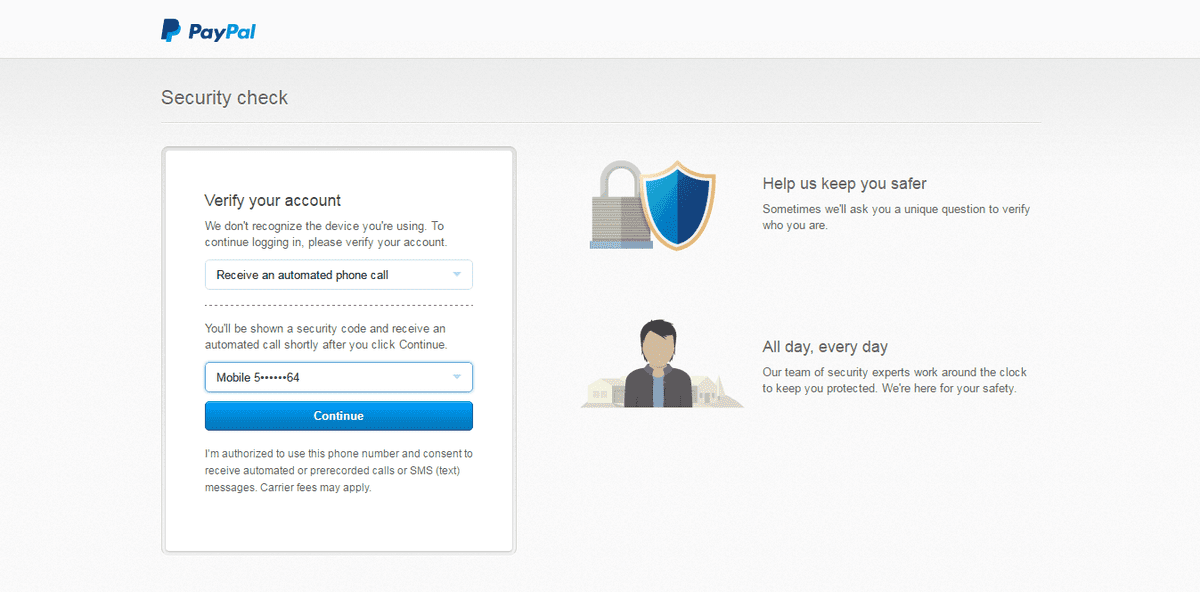Open the 'Mobile 5••••••64' phone number dropdown

point(325,377)
